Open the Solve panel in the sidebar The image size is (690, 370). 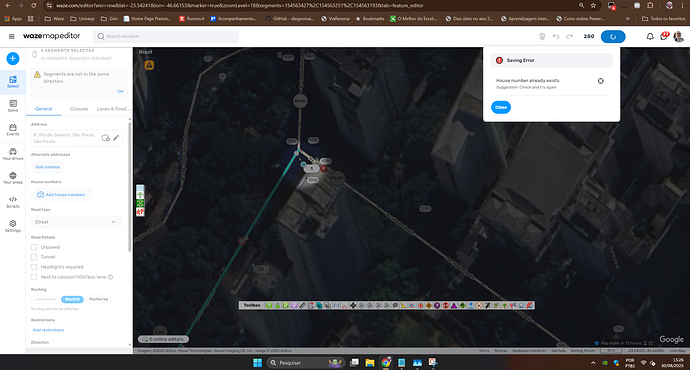(13, 106)
